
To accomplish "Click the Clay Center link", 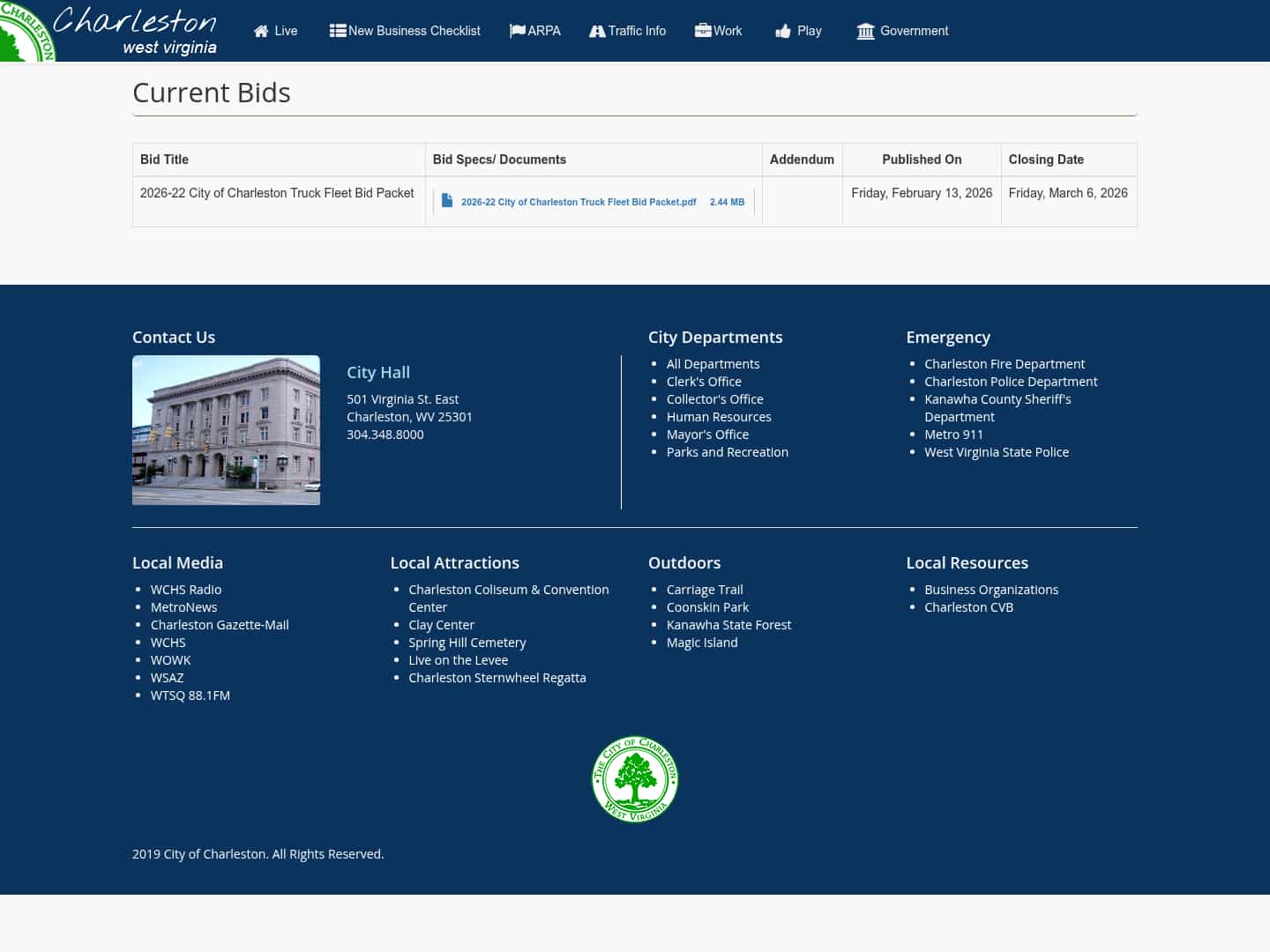I will tap(441, 624).
